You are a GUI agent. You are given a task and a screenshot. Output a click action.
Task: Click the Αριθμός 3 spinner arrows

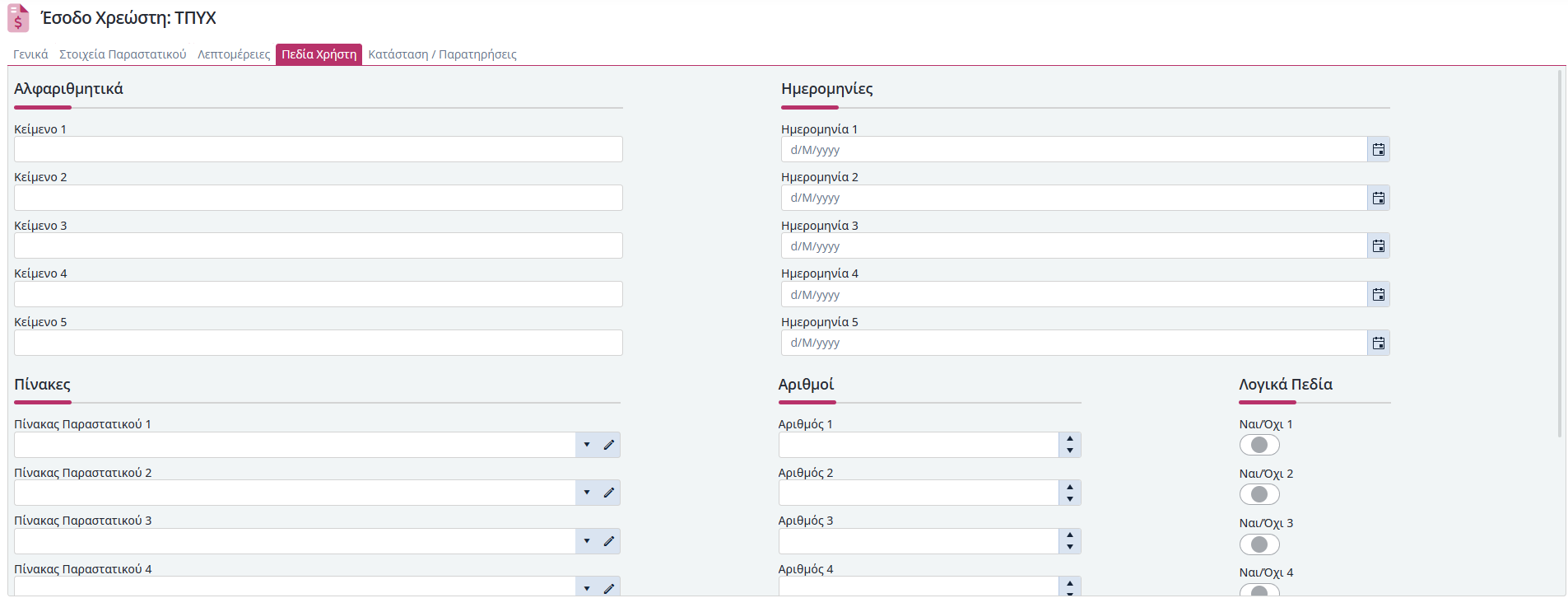tap(1070, 541)
